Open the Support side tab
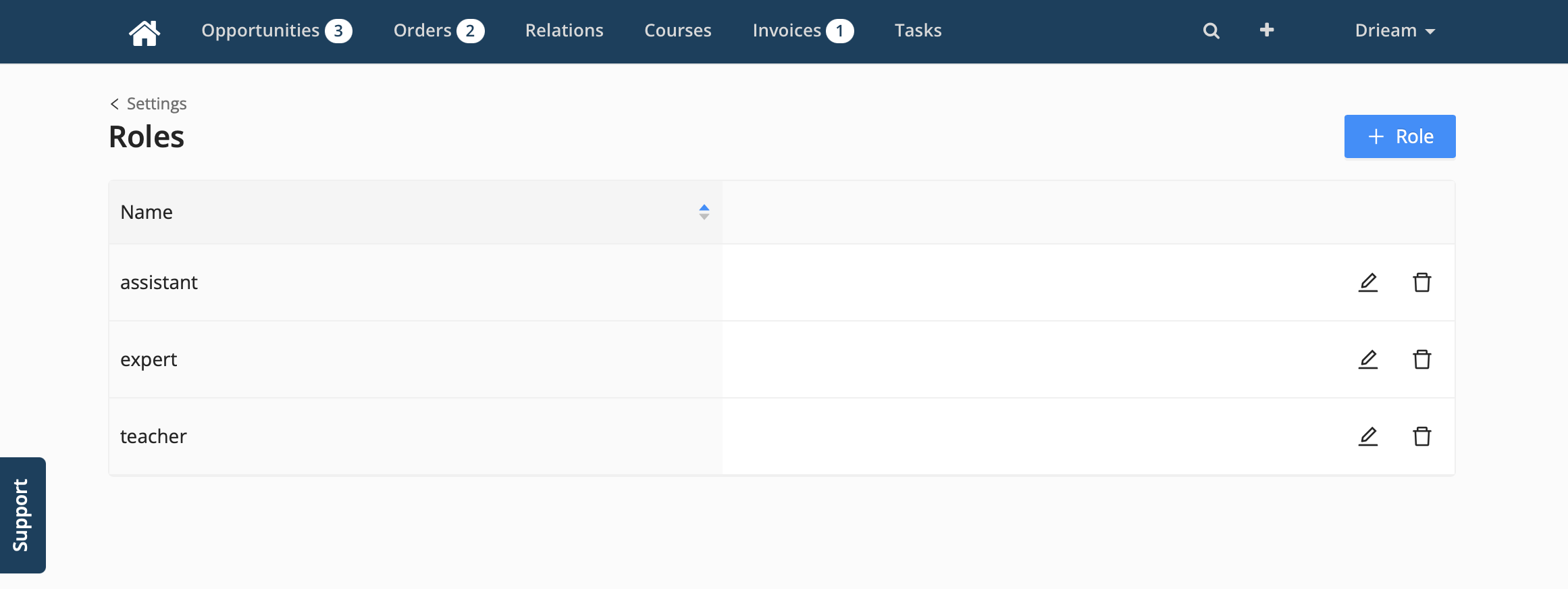Screen dimensions: 1568x589 tap(22, 515)
